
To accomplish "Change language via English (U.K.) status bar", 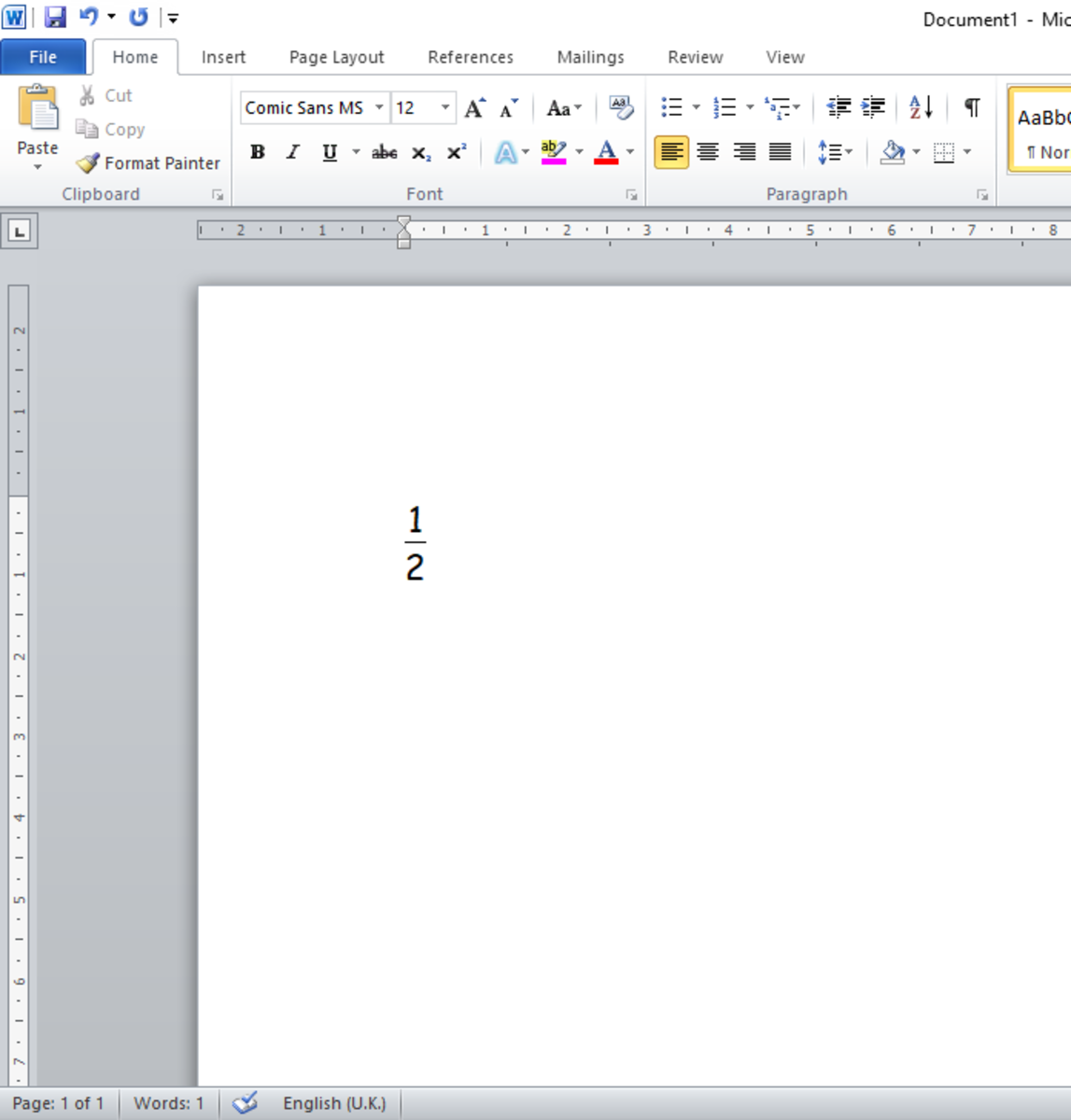I will coord(334,1102).
